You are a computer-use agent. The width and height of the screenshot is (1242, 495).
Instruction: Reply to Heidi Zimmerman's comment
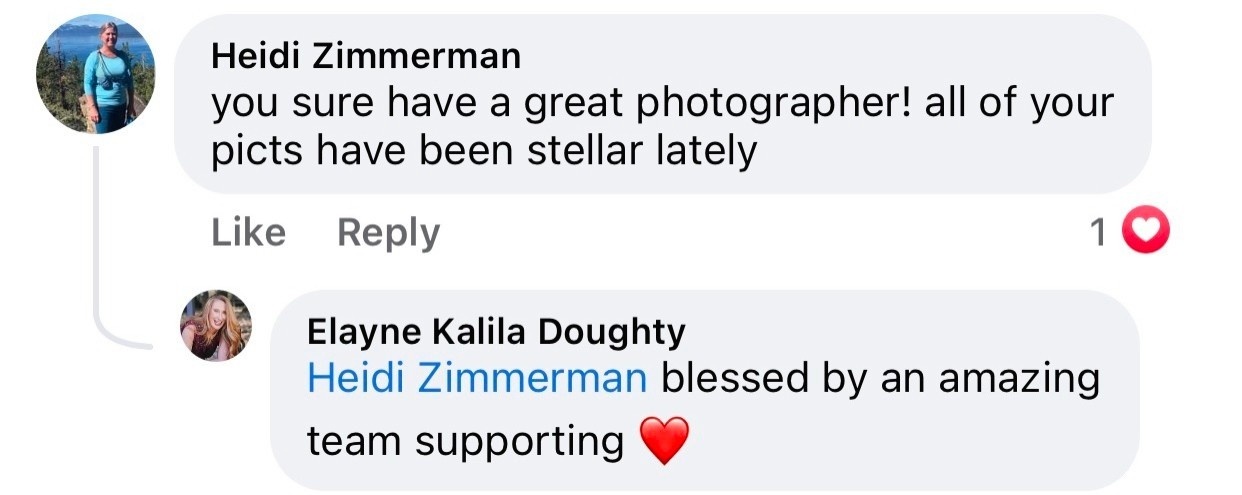pos(388,233)
